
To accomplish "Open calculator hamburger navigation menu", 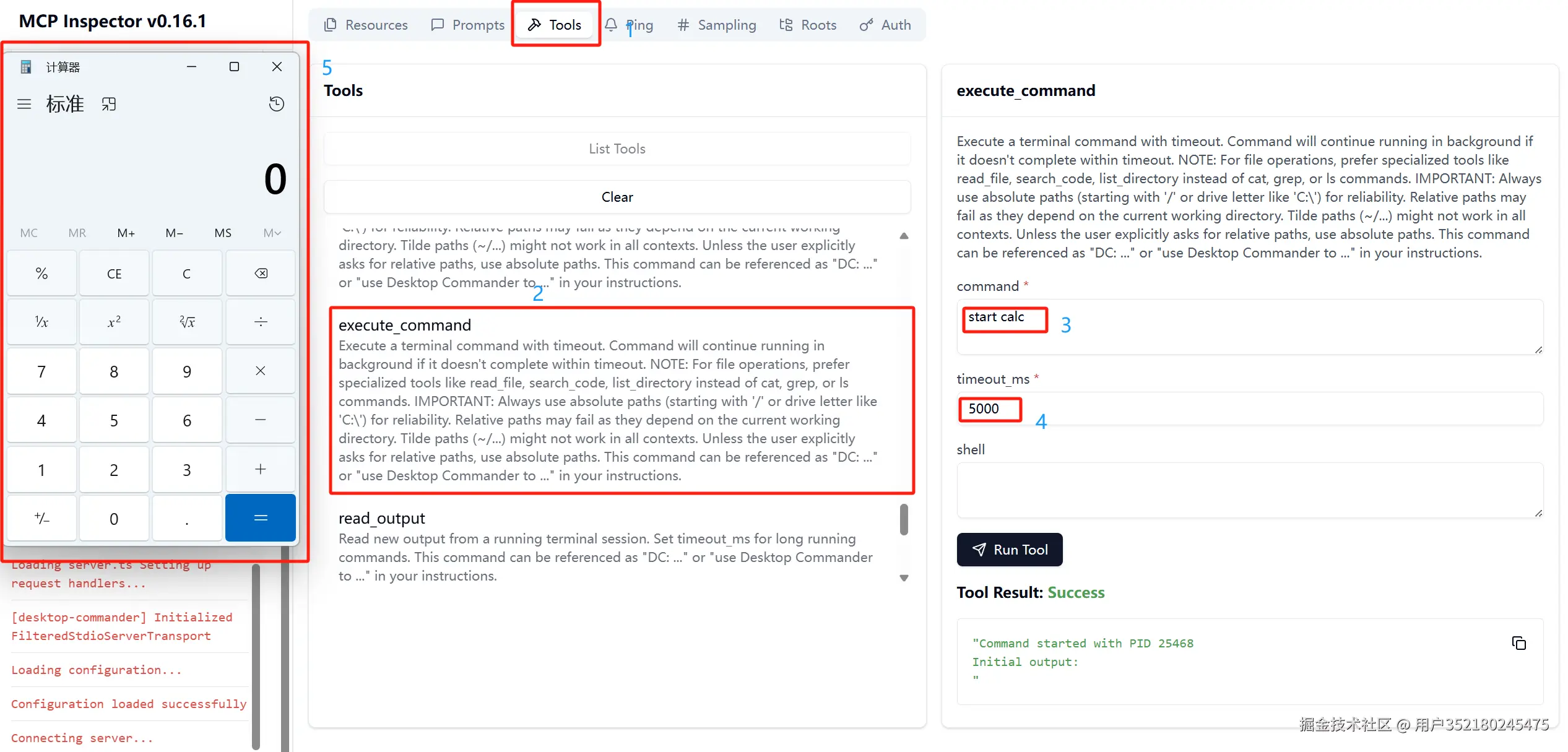I will (24, 104).
